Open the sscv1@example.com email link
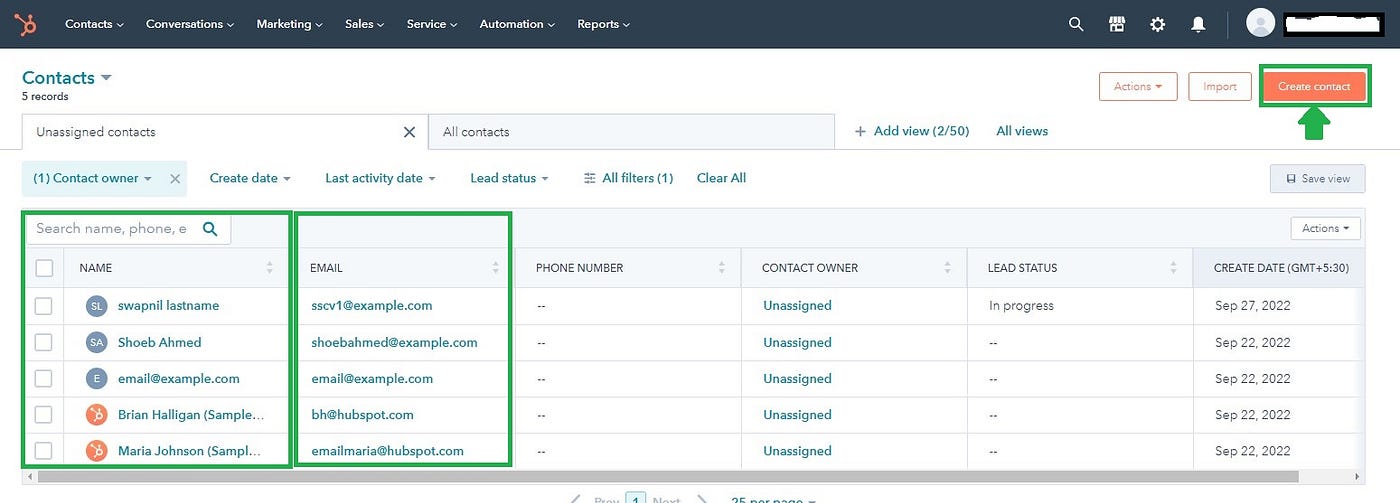Screen dimensions: 1400x503 point(372,306)
